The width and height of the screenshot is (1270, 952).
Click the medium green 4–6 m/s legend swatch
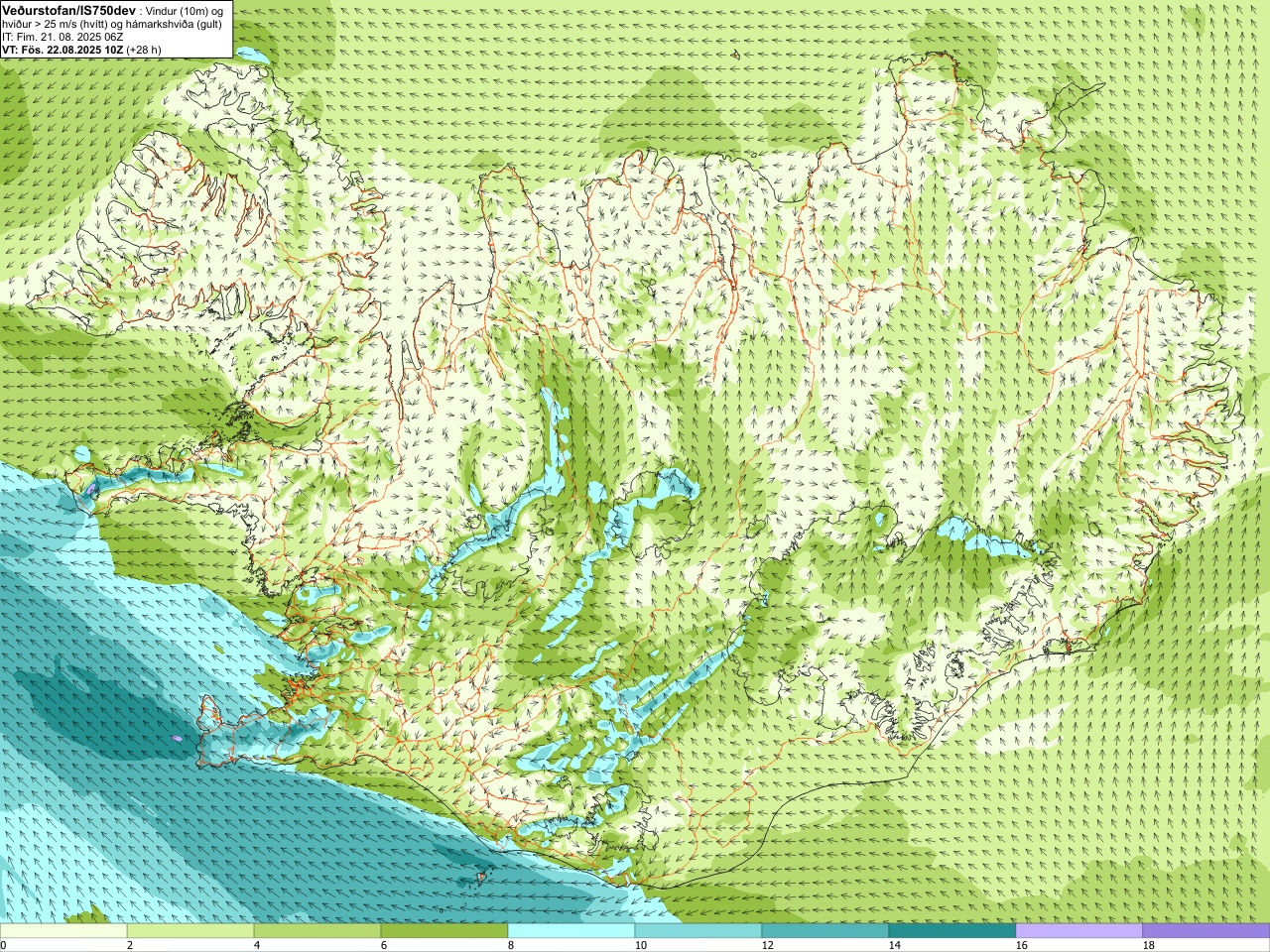(317, 931)
